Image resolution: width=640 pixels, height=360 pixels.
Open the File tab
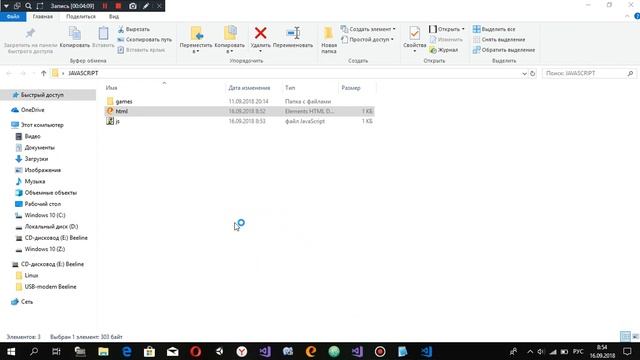pyautogui.click(x=13, y=17)
